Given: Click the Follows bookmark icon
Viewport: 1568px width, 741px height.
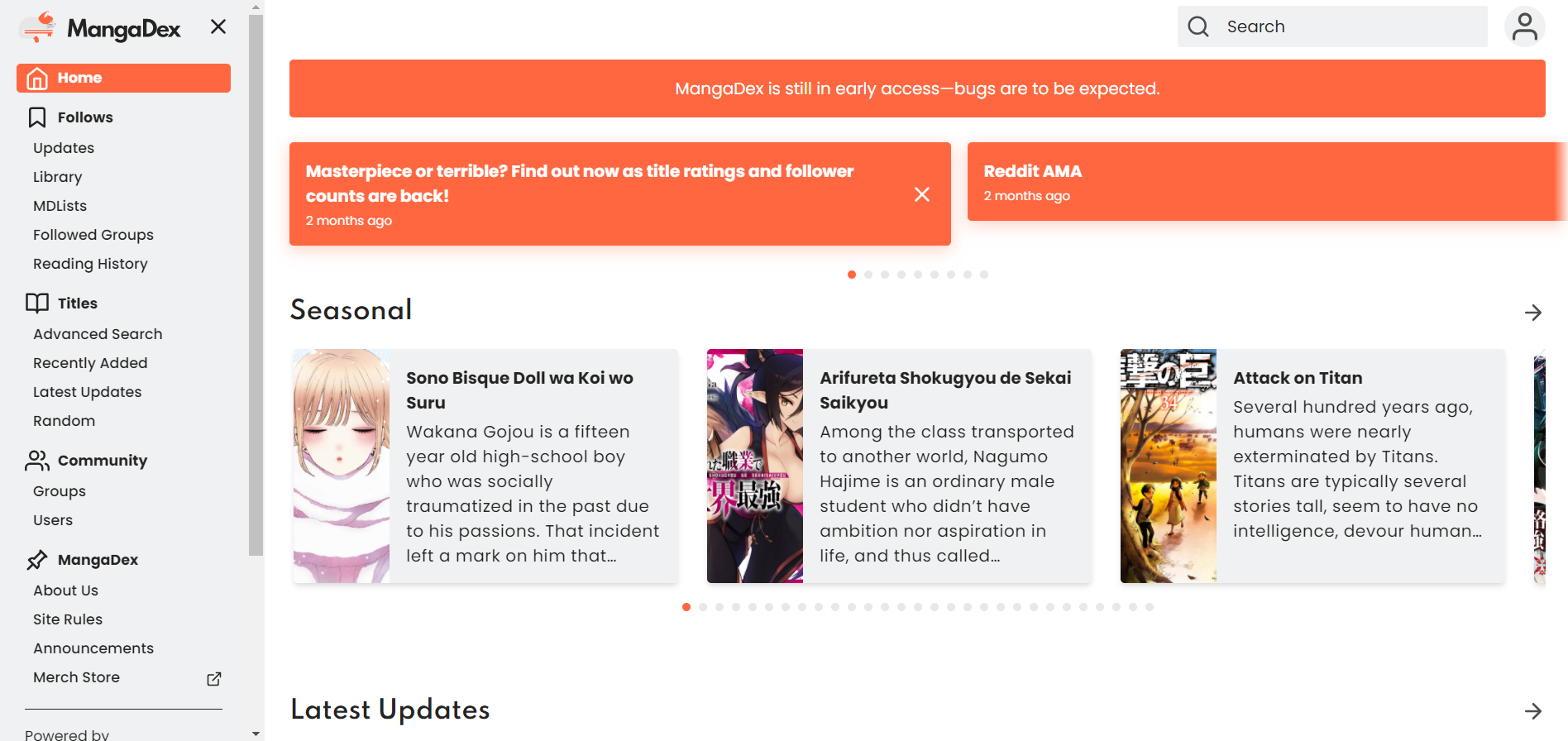Looking at the screenshot, I should click(37, 117).
